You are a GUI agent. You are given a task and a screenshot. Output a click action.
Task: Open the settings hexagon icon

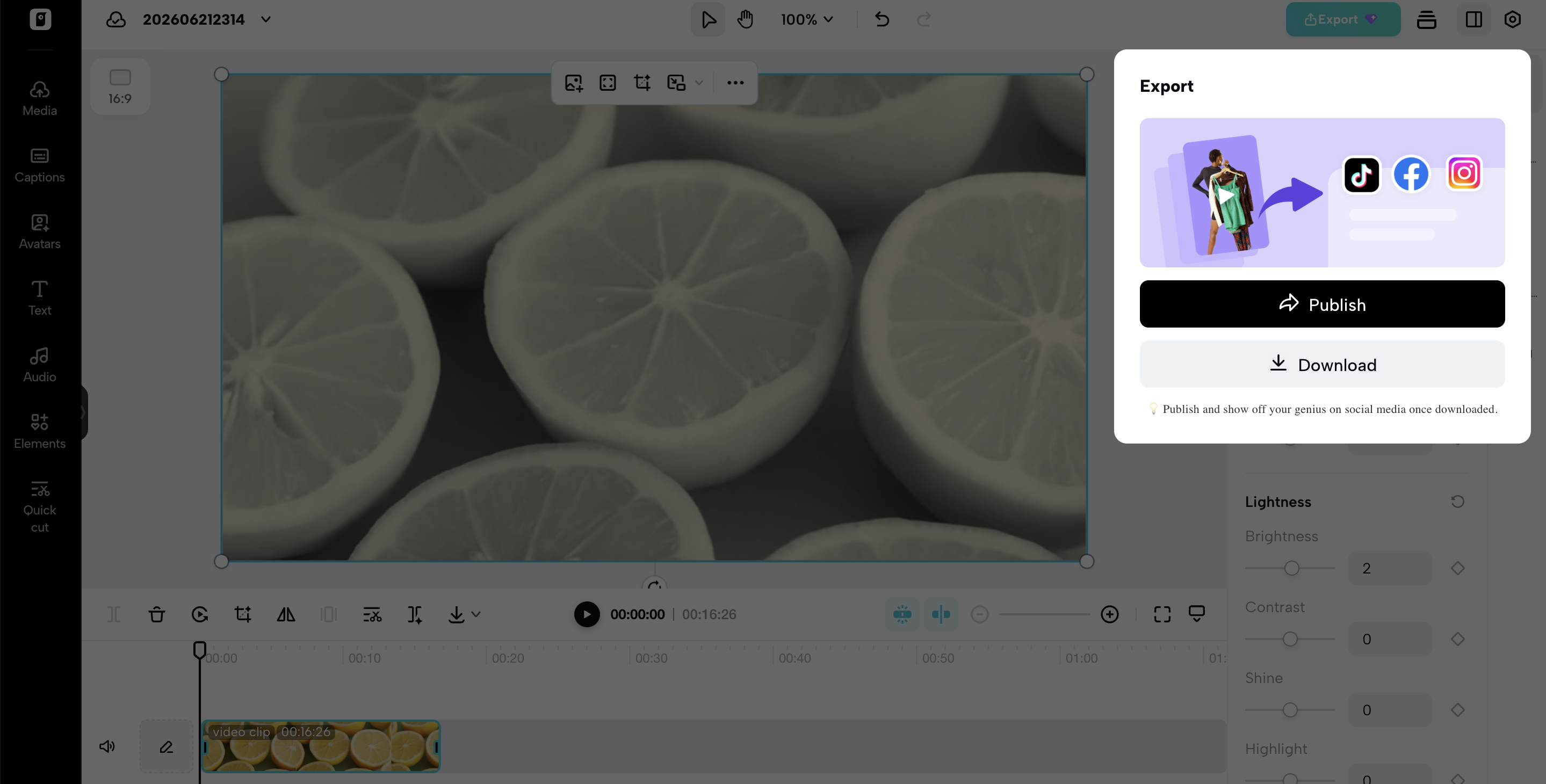1512,19
